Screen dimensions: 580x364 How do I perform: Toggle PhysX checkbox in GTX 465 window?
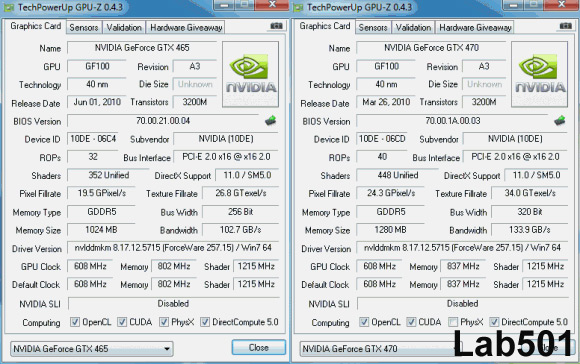click(164, 322)
